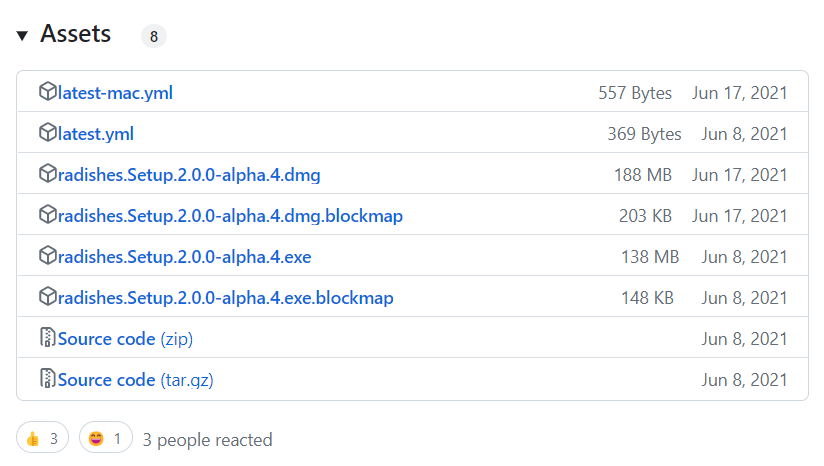Download radishes.Setup.2.0.0-alpha.4.dmg installer

(x=189, y=175)
